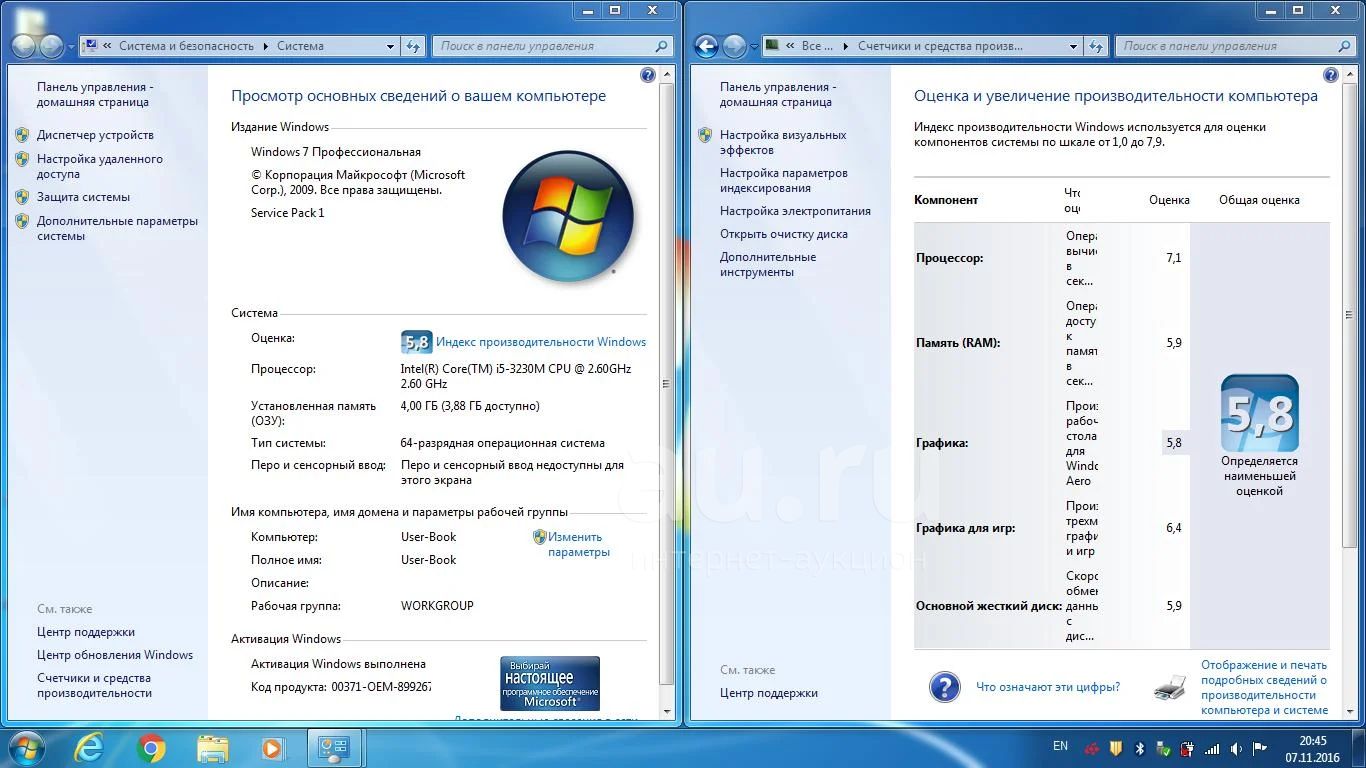This screenshot has width=1366, height=768.
Task: Open the volume control tray icon
Action: pos(1236,749)
